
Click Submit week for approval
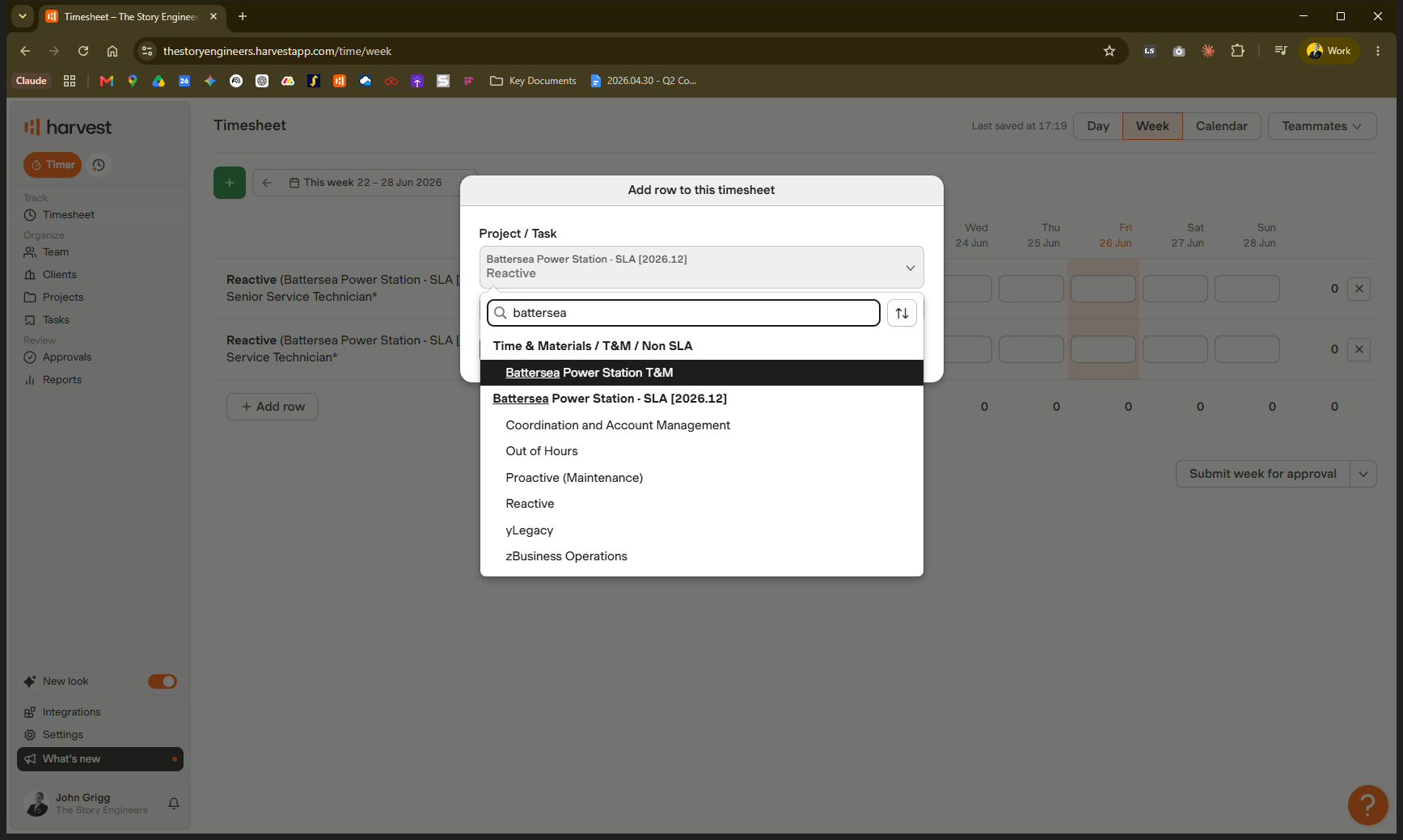pos(1263,474)
